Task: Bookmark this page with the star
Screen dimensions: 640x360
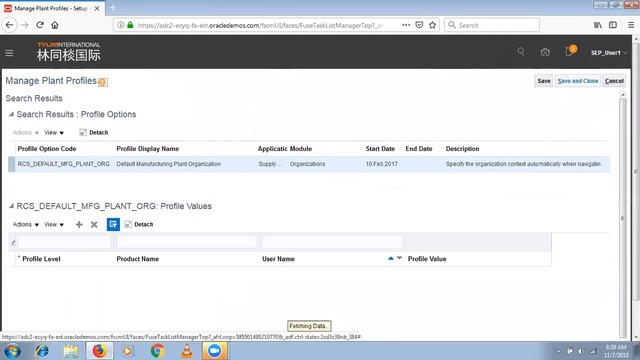Action: coord(433,25)
